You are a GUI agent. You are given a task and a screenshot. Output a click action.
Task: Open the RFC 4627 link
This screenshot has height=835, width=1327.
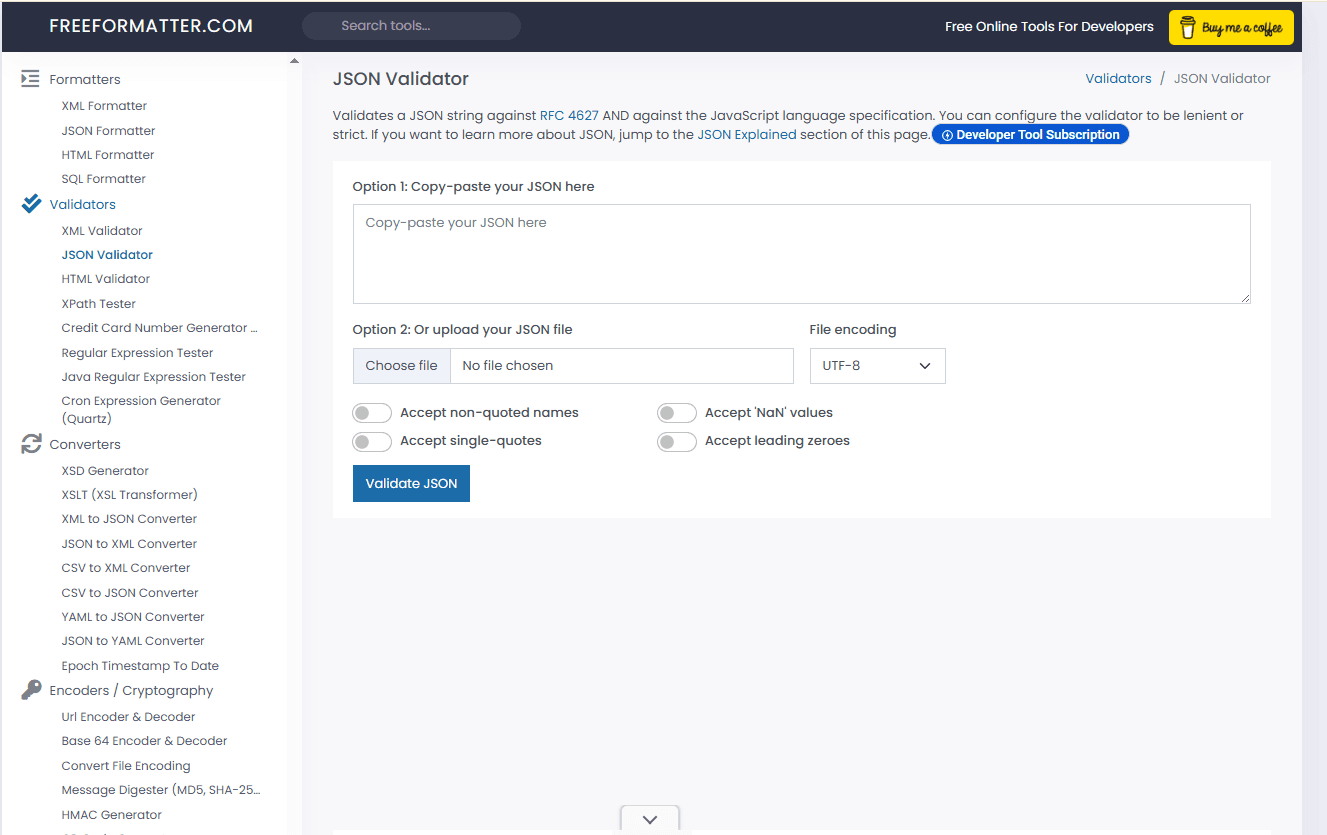click(569, 115)
